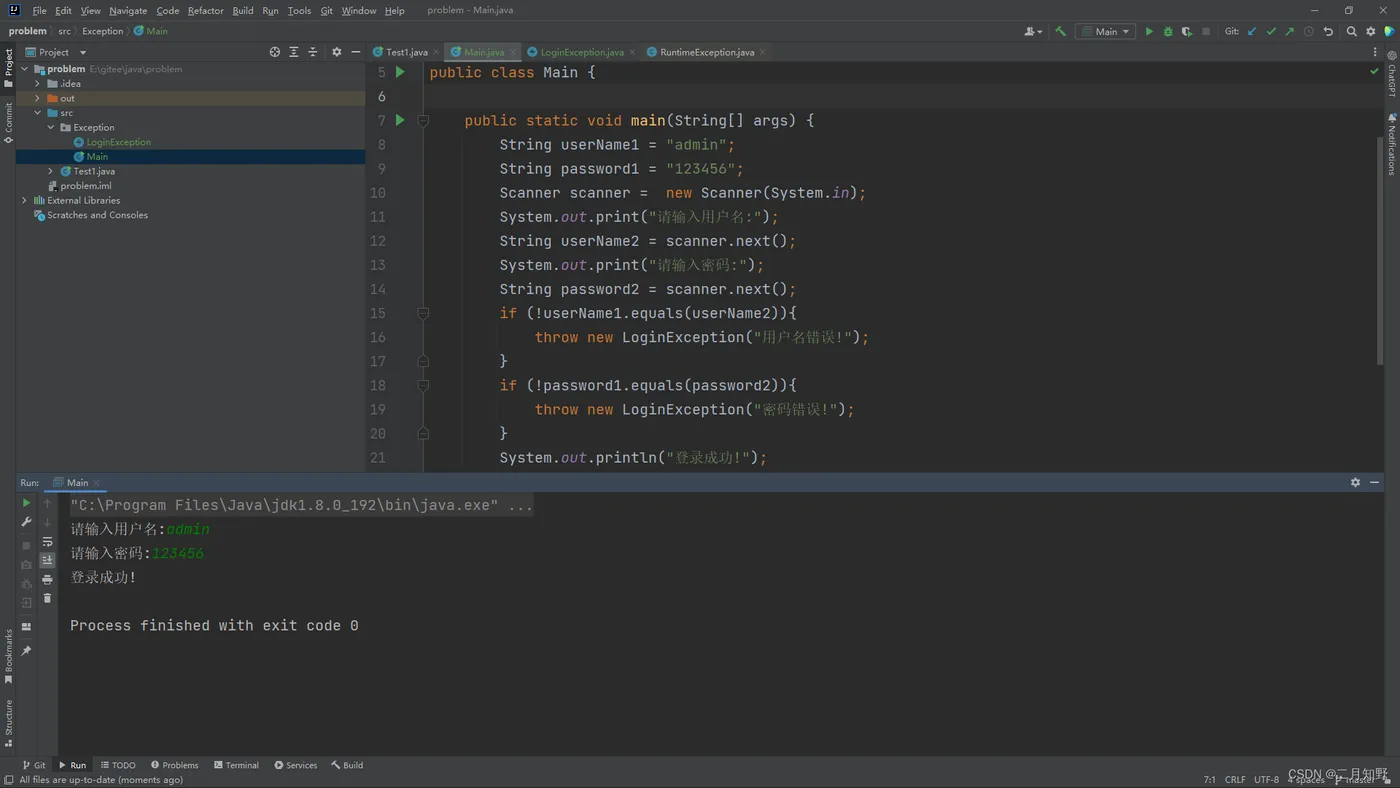Toggle the ChatGPT side tool window
This screenshot has height=788, width=1400.
coord(1391,73)
